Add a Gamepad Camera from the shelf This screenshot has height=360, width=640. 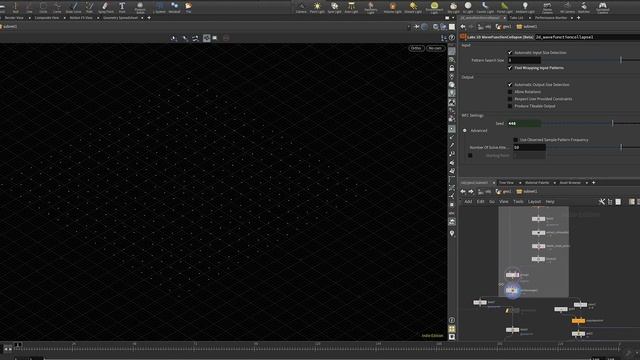point(602,7)
